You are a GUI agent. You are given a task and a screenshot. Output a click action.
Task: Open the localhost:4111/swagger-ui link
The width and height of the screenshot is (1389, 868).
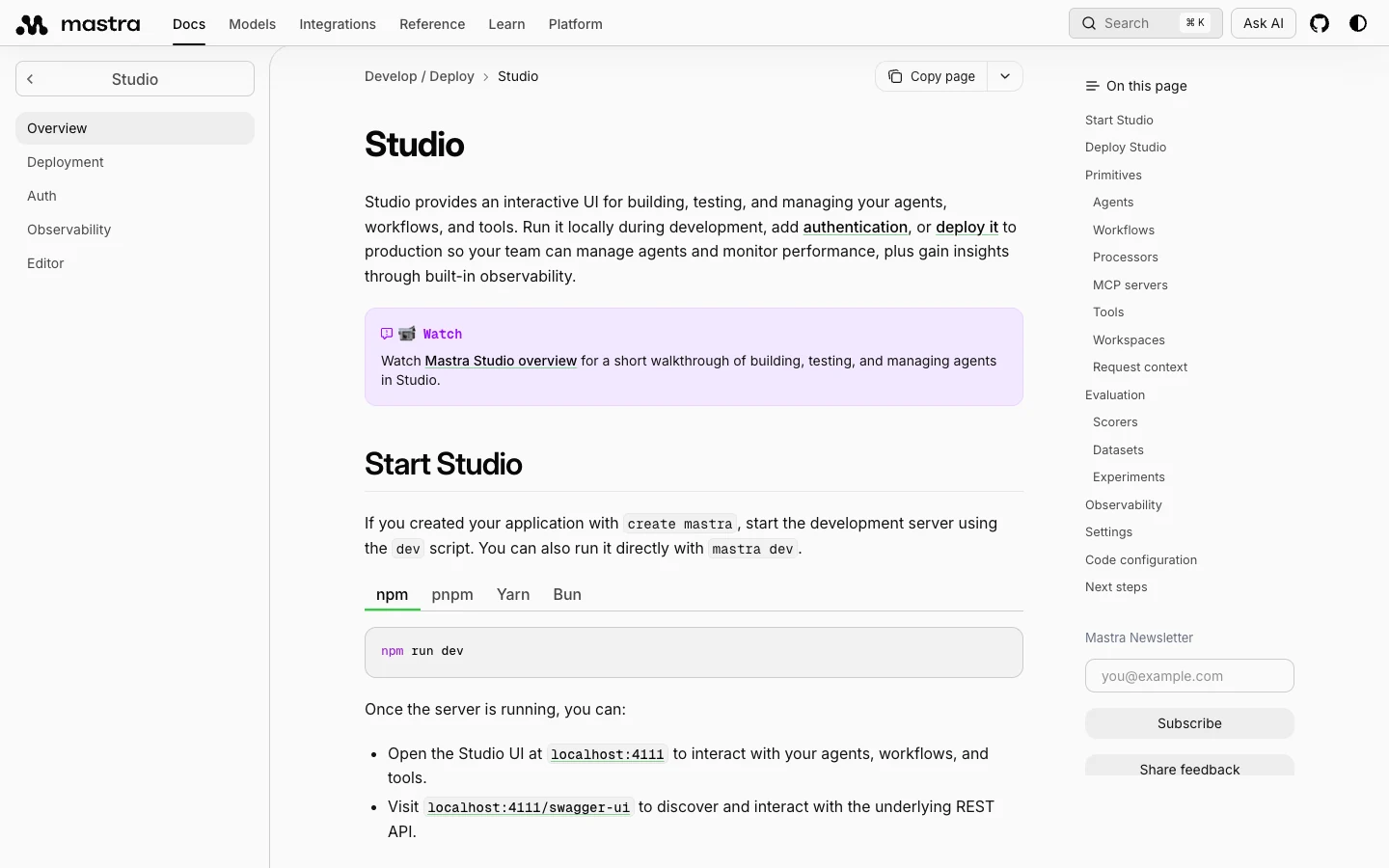tap(529, 807)
